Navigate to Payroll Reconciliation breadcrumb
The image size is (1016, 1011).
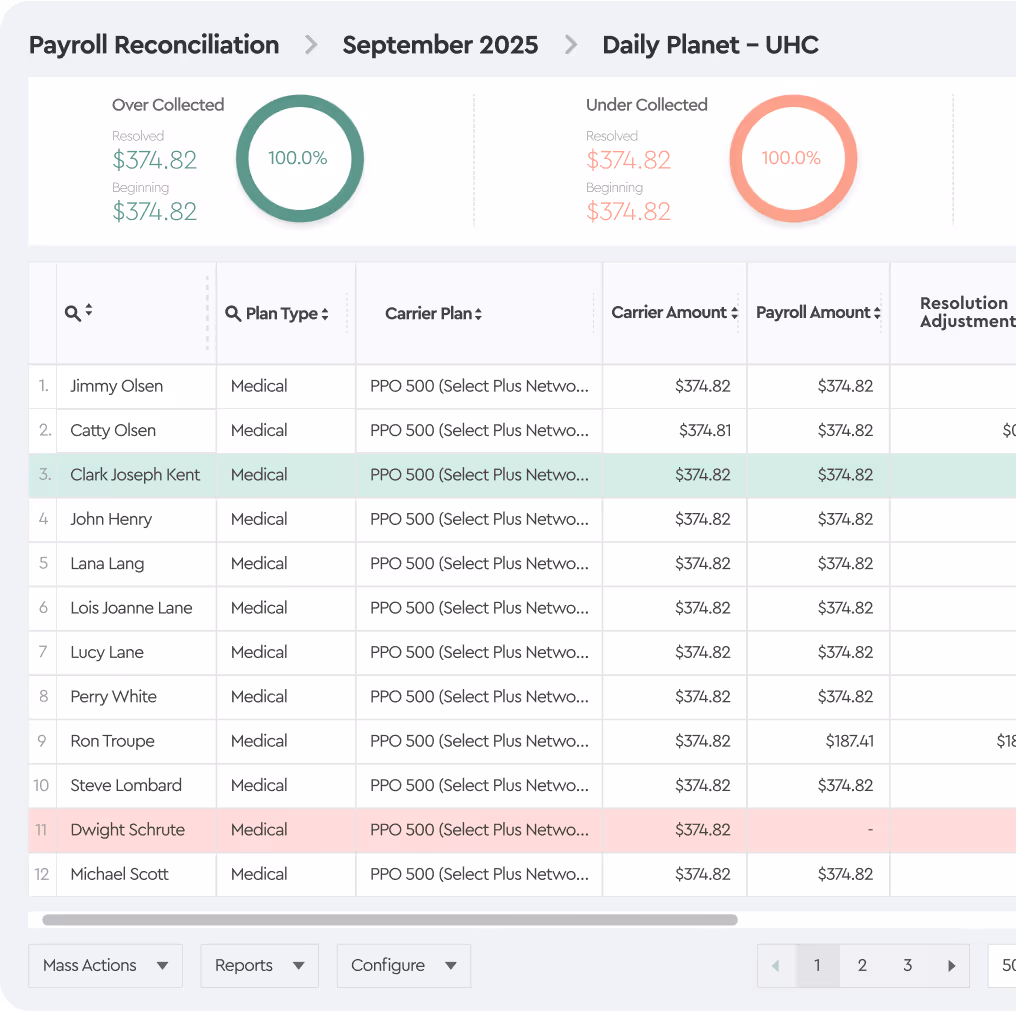154,45
